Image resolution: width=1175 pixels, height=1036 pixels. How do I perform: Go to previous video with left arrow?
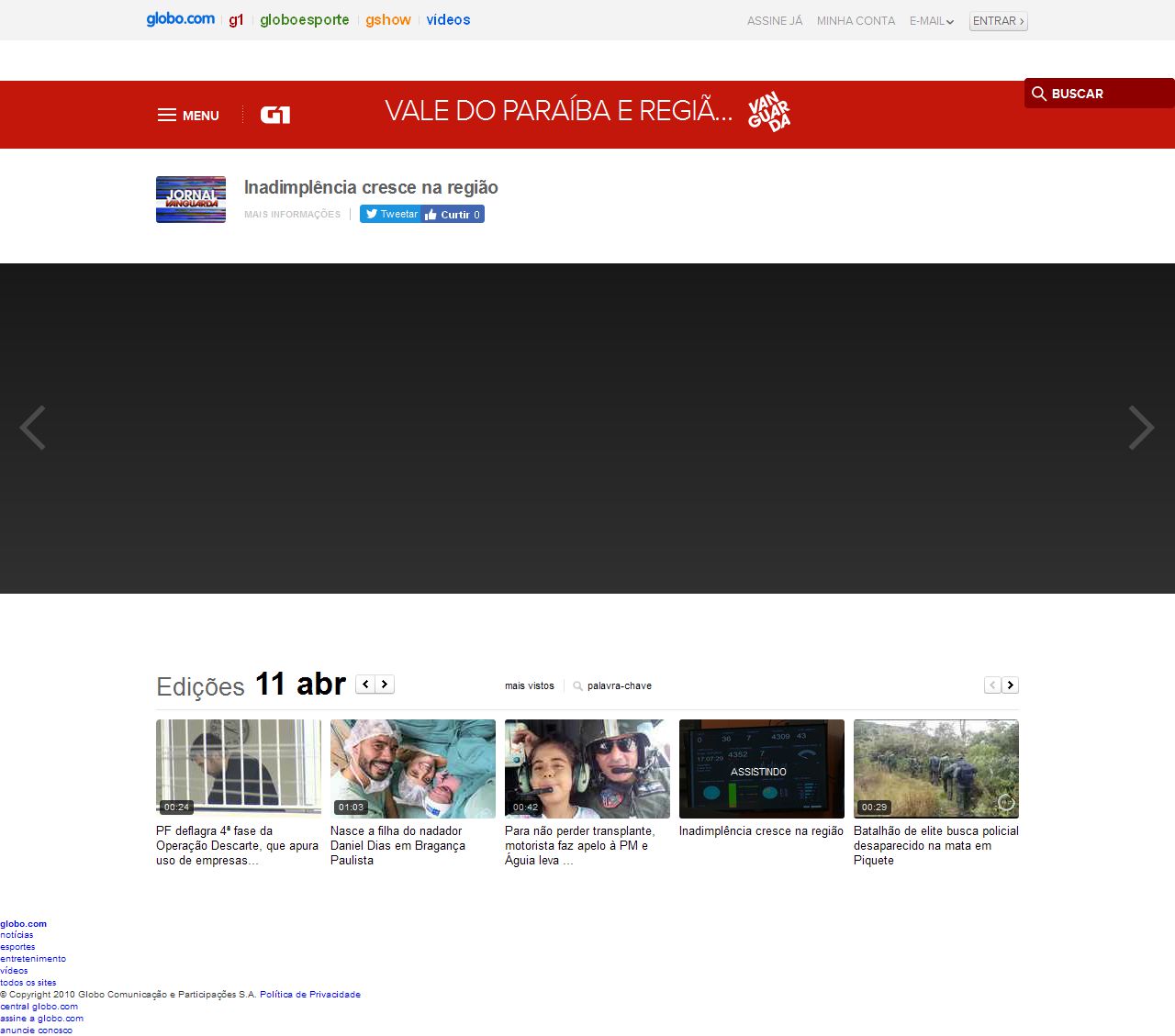point(33,428)
